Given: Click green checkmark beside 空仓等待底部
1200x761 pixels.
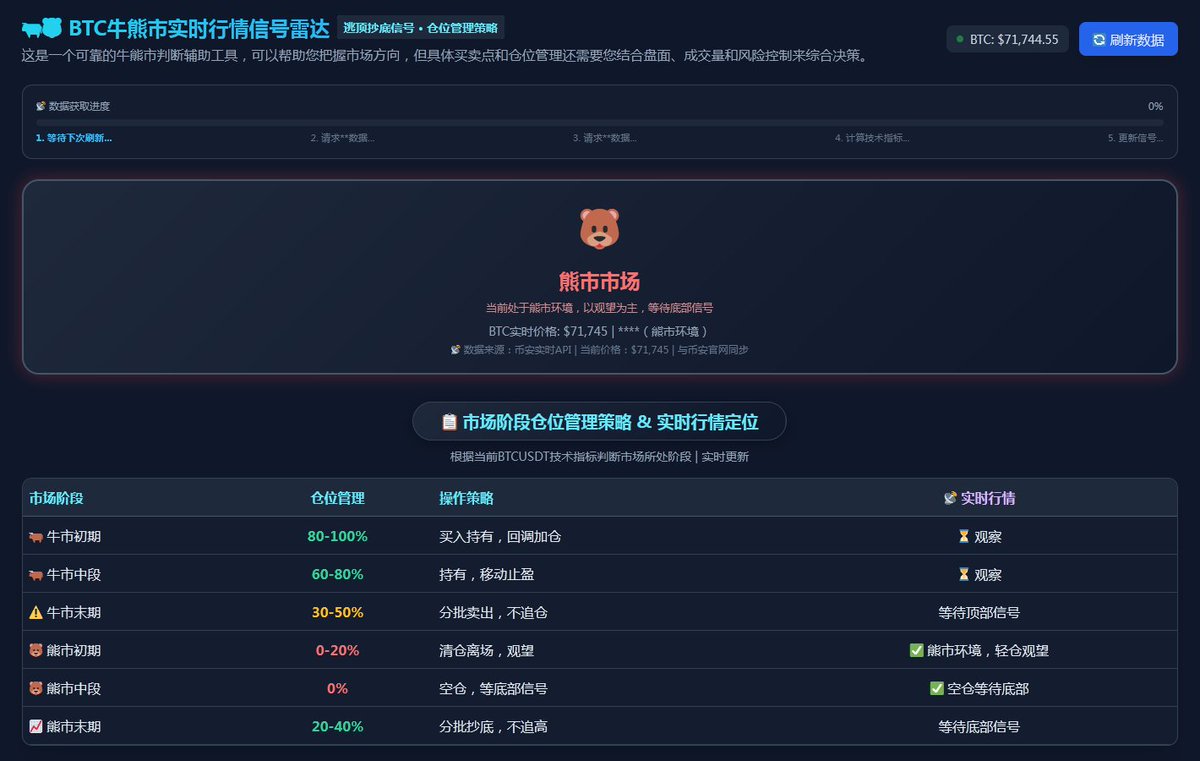Looking at the screenshot, I should coord(936,689).
